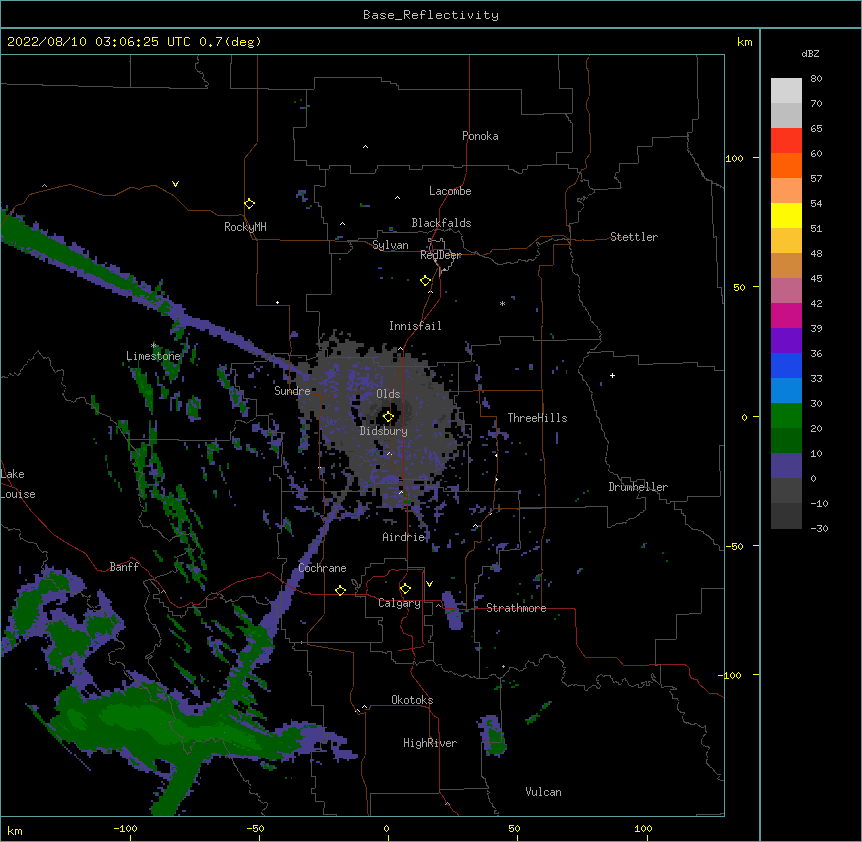
Task: Click the -50 tick on right axis
Action: pos(734,546)
